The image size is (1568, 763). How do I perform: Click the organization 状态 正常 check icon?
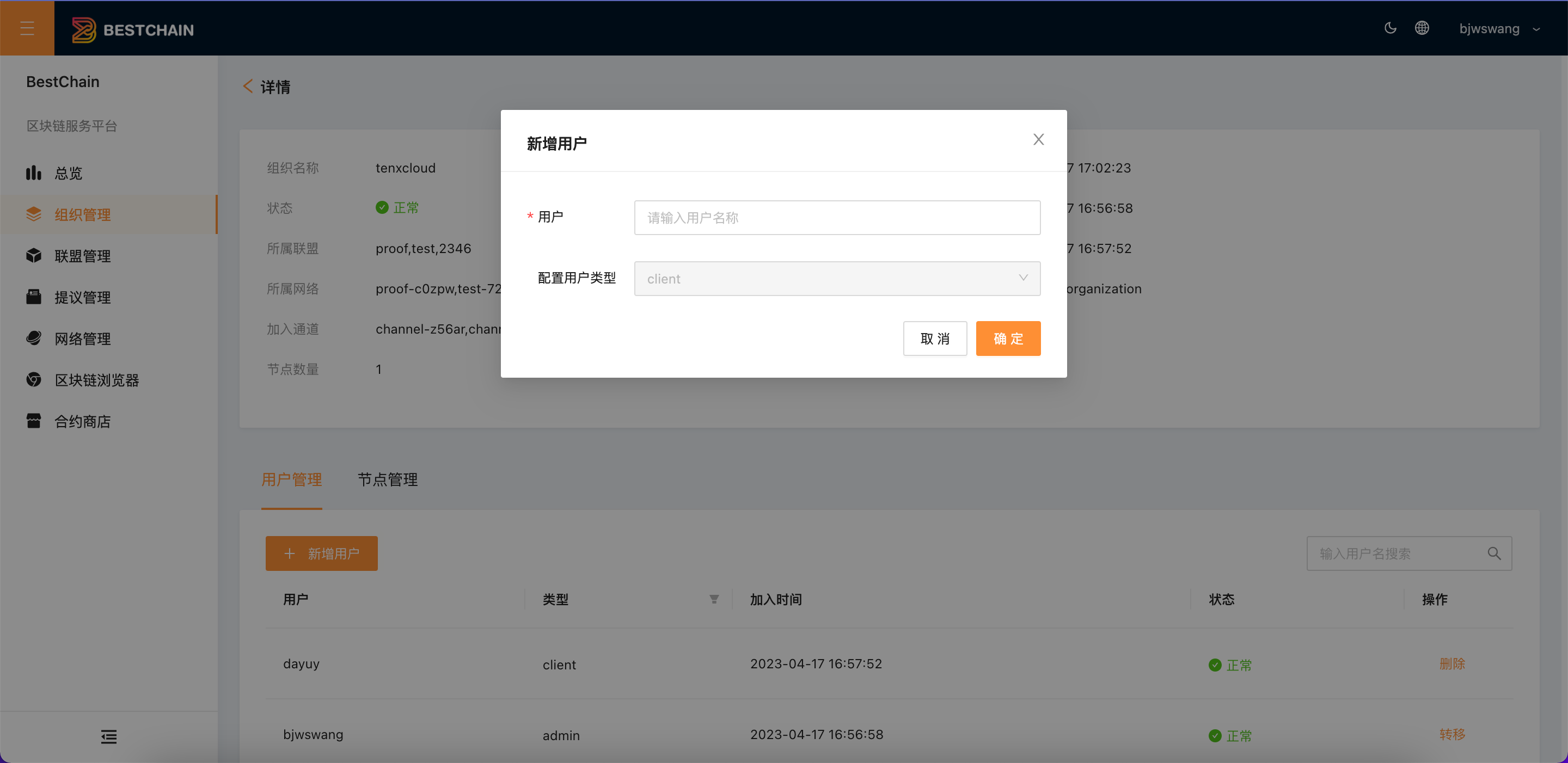[x=382, y=207]
